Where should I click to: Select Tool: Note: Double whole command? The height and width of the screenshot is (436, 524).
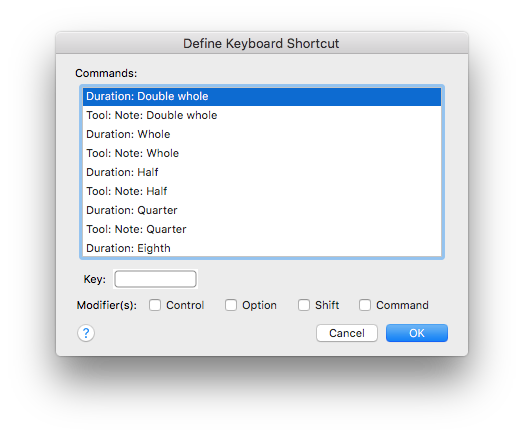[262, 115]
